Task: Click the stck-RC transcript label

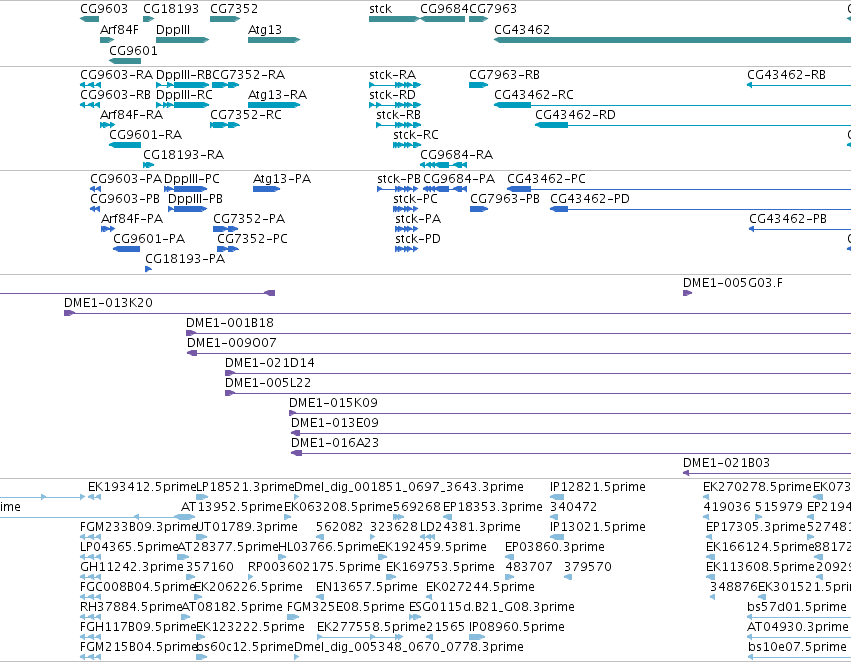Action: [416, 135]
